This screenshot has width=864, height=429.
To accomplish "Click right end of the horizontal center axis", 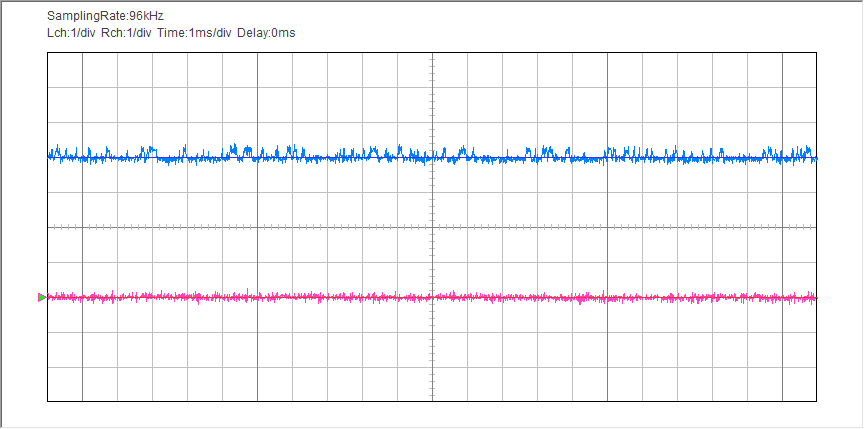I will (x=816, y=227).
